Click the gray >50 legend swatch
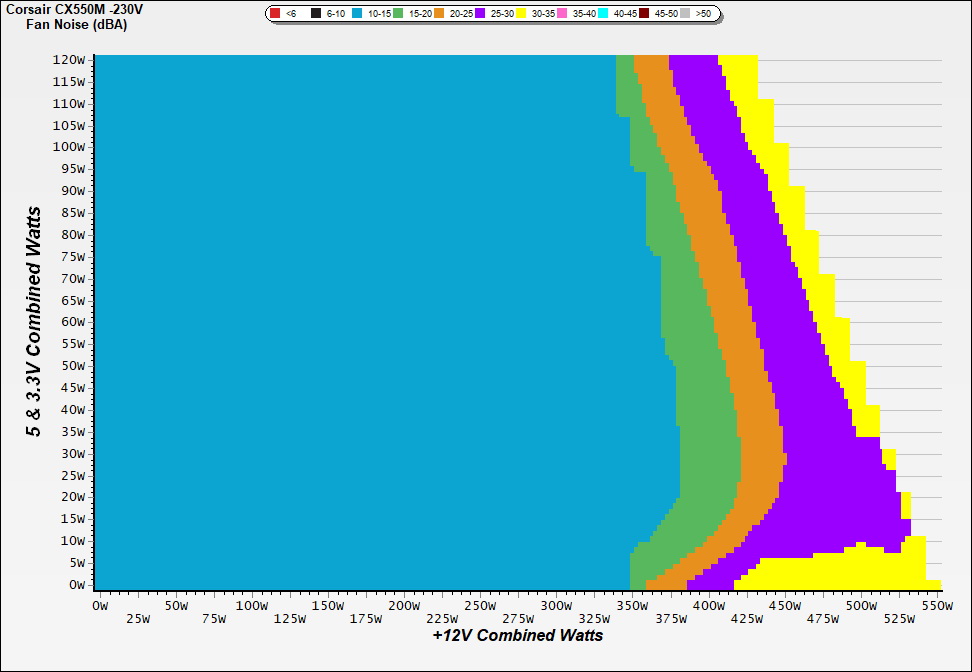 [x=685, y=14]
